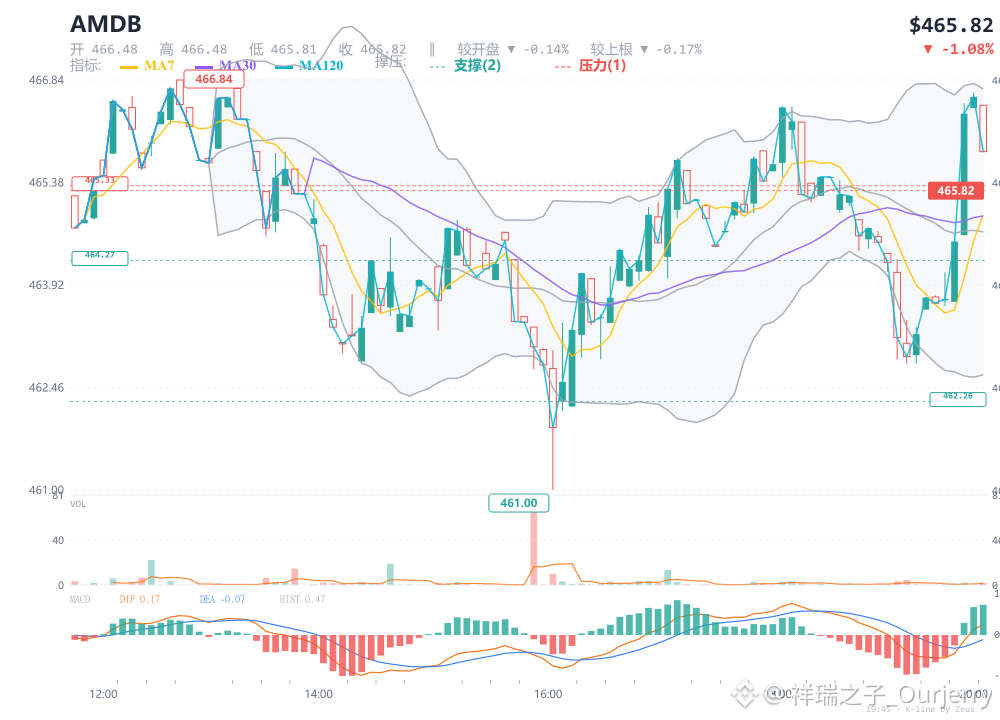Viewport: 1000px width, 720px height.
Task: Click the MACD indicator label
Action: (80, 599)
